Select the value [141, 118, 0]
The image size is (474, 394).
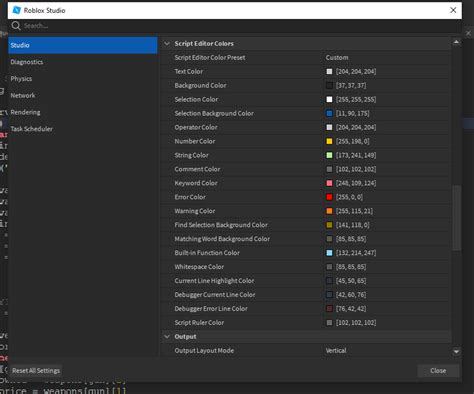[x=353, y=225]
